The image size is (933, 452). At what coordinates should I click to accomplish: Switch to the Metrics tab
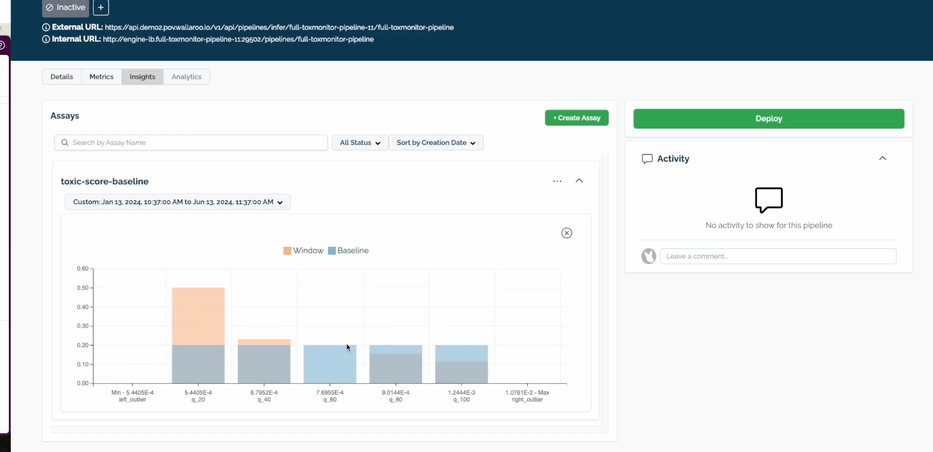point(101,77)
